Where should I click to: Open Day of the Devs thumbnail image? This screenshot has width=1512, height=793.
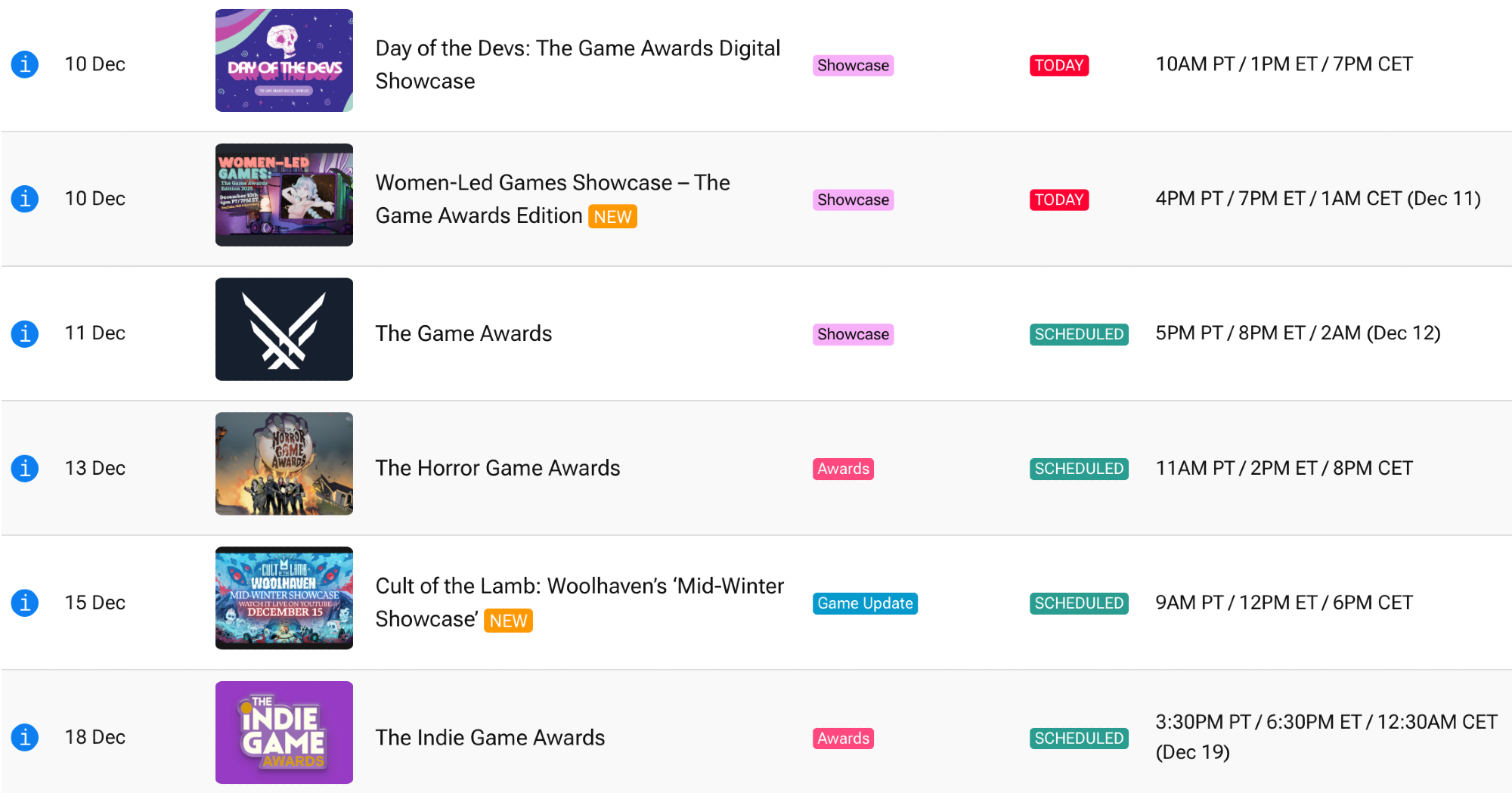(x=283, y=60)
